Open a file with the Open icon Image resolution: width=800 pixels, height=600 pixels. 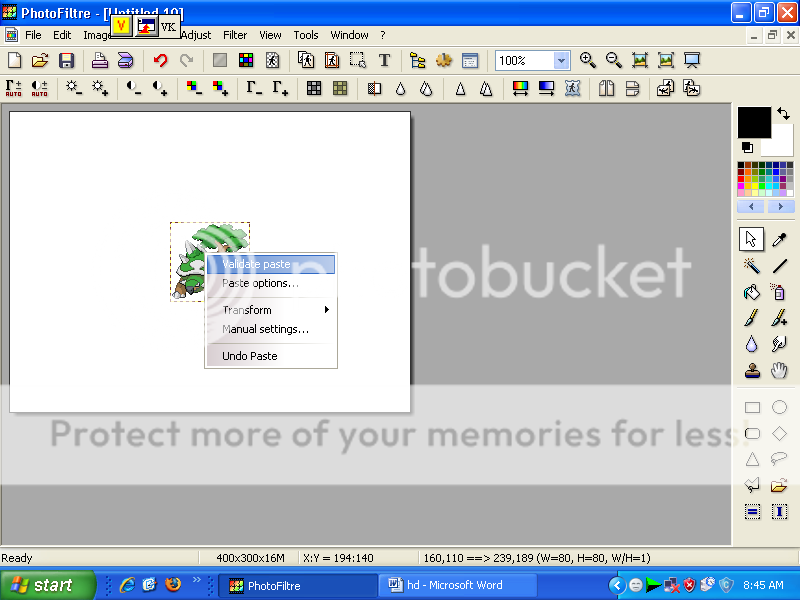coord(40,60)
